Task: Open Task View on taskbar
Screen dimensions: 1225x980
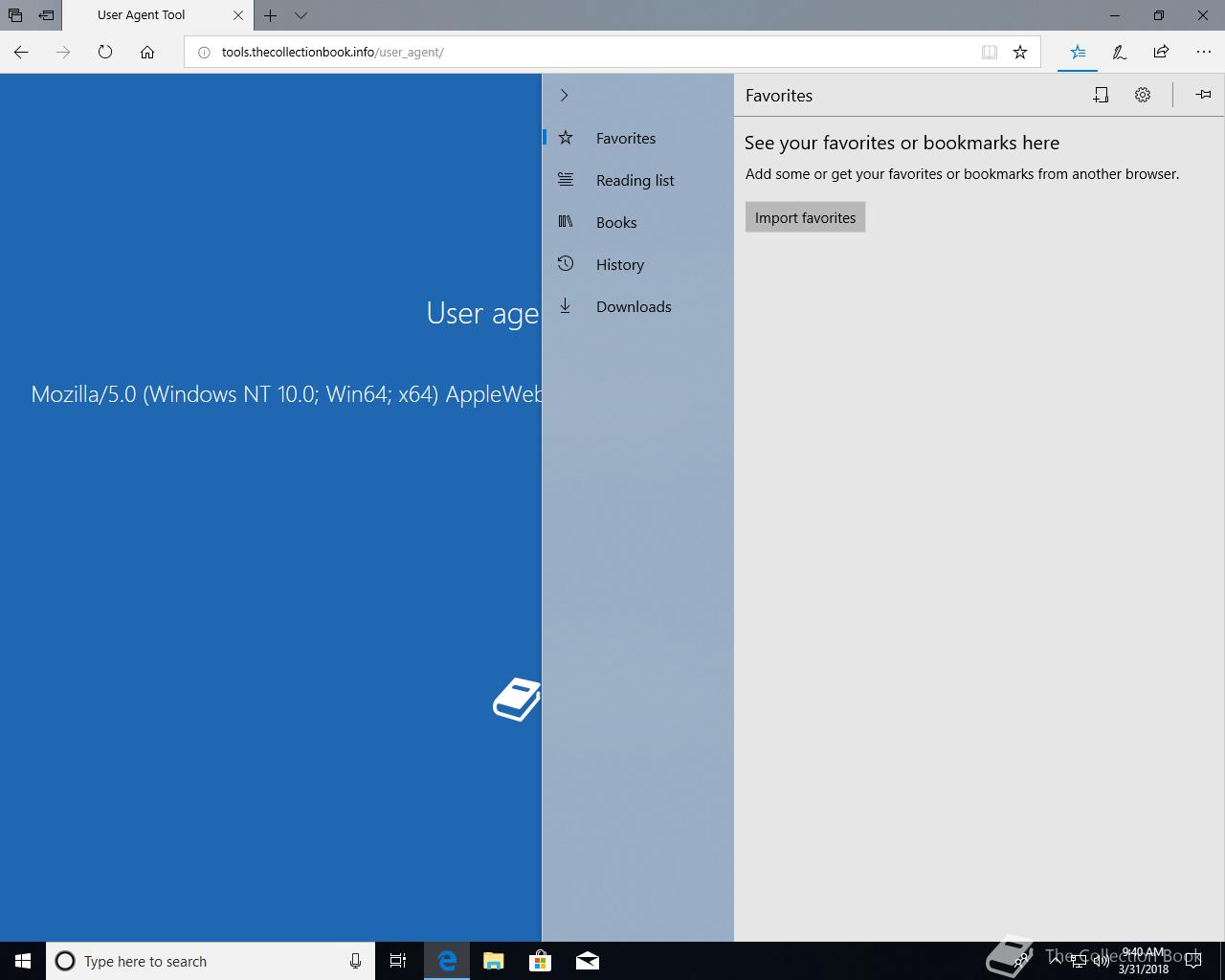Action: point(398,961)
